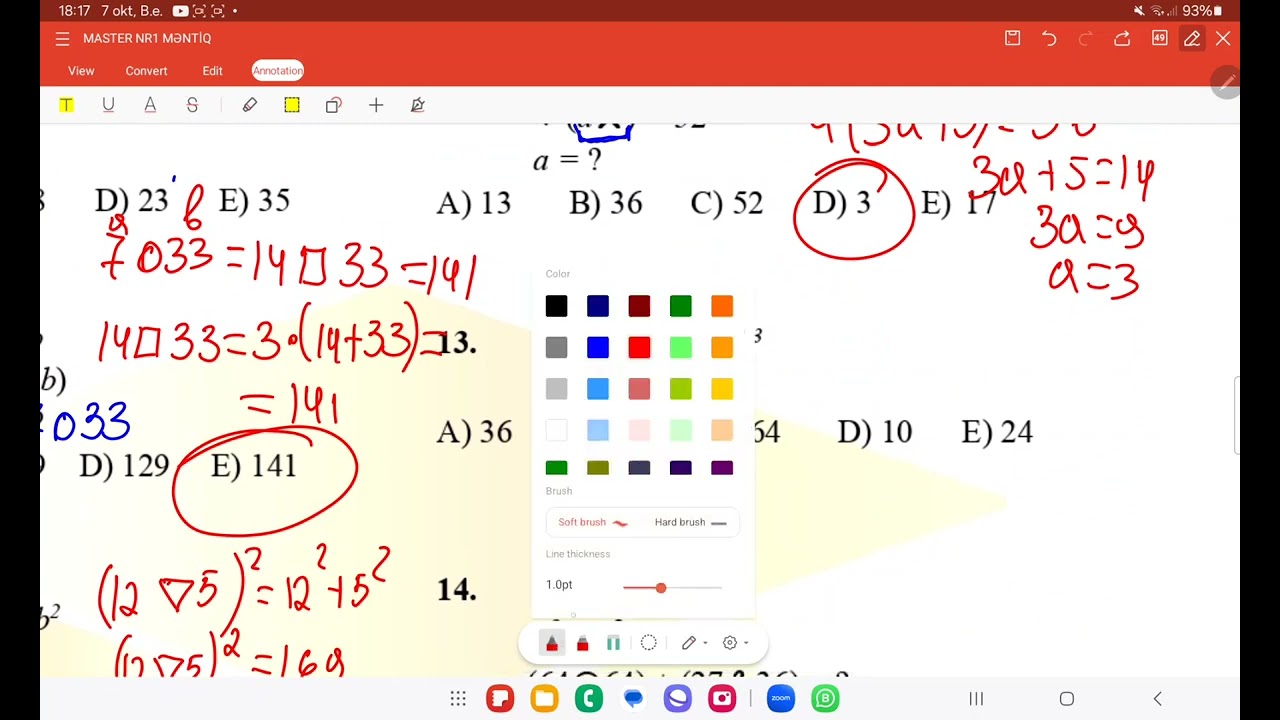Pick the amber orange swatch in second row
The image size is (1280, 720).
722,347
